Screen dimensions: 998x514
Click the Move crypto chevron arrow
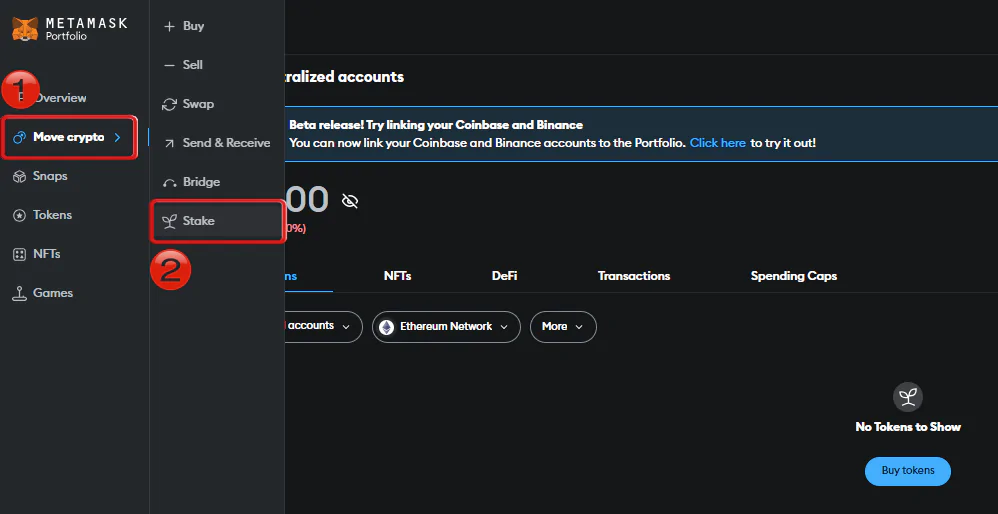pos(117,137)
